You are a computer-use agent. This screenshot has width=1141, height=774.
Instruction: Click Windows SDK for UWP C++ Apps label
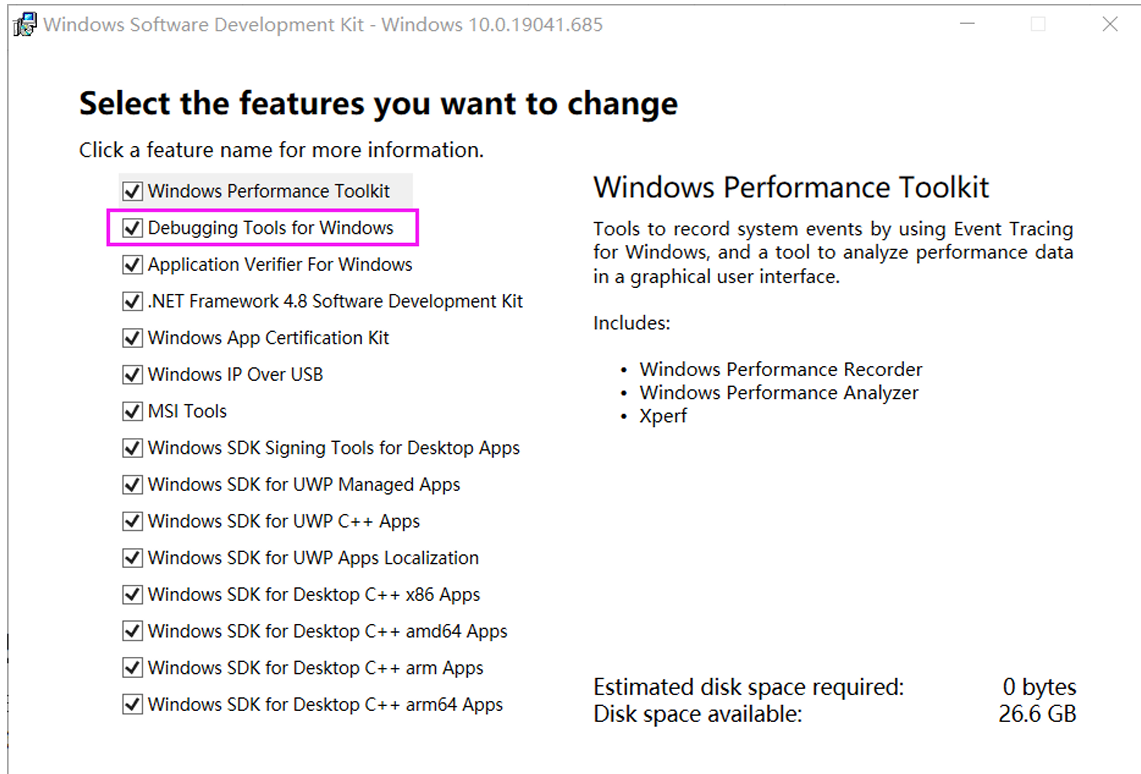coord(283,522)
